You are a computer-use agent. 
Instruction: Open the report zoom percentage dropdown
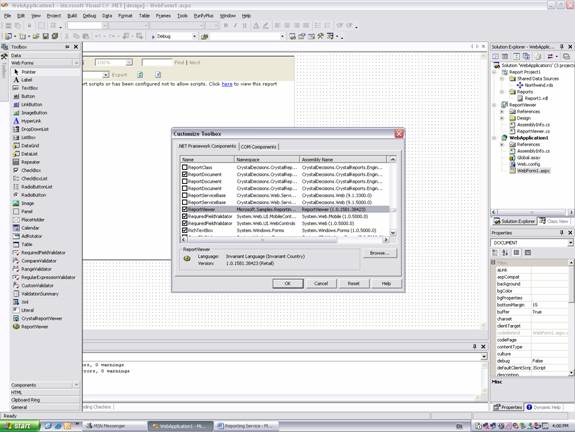click(x=129, y=63)
